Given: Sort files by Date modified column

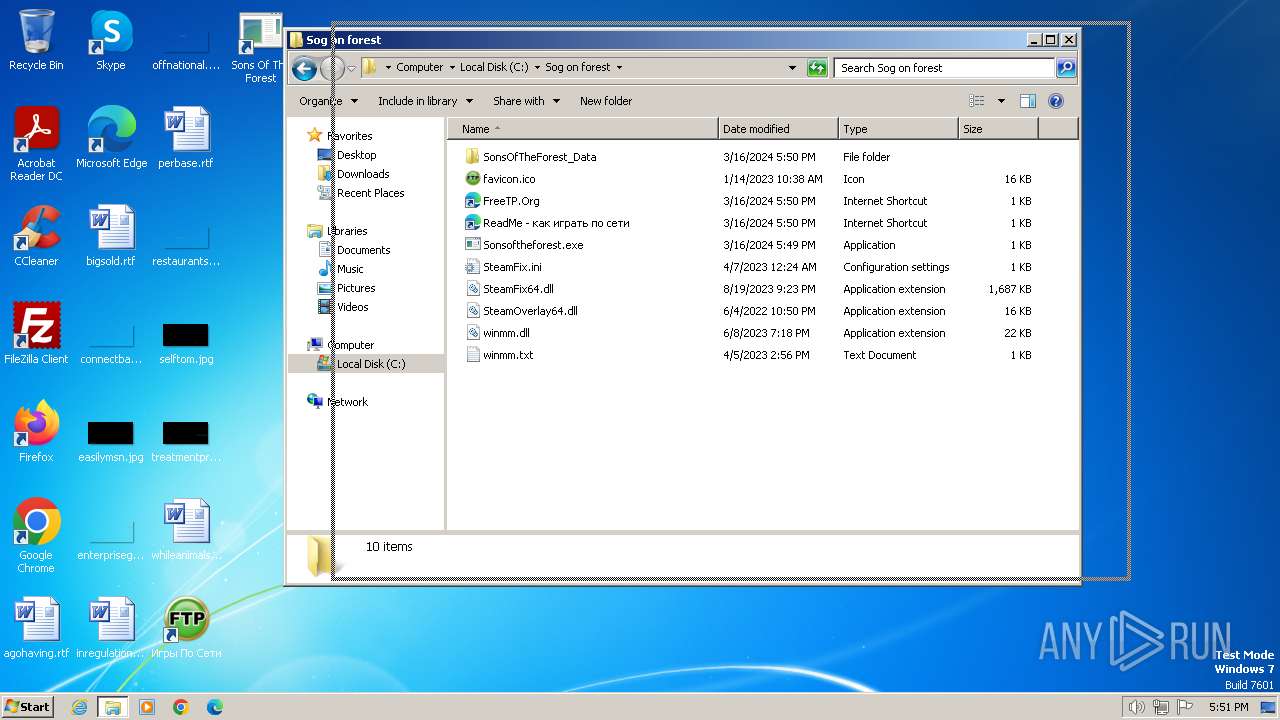Looking at the screenshot, I should tap(778, 129).
